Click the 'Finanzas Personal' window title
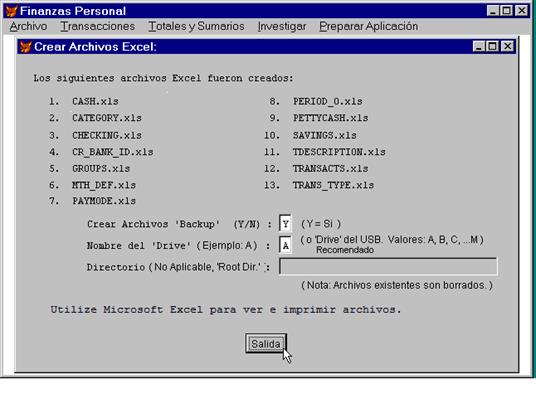 [73, 11]
